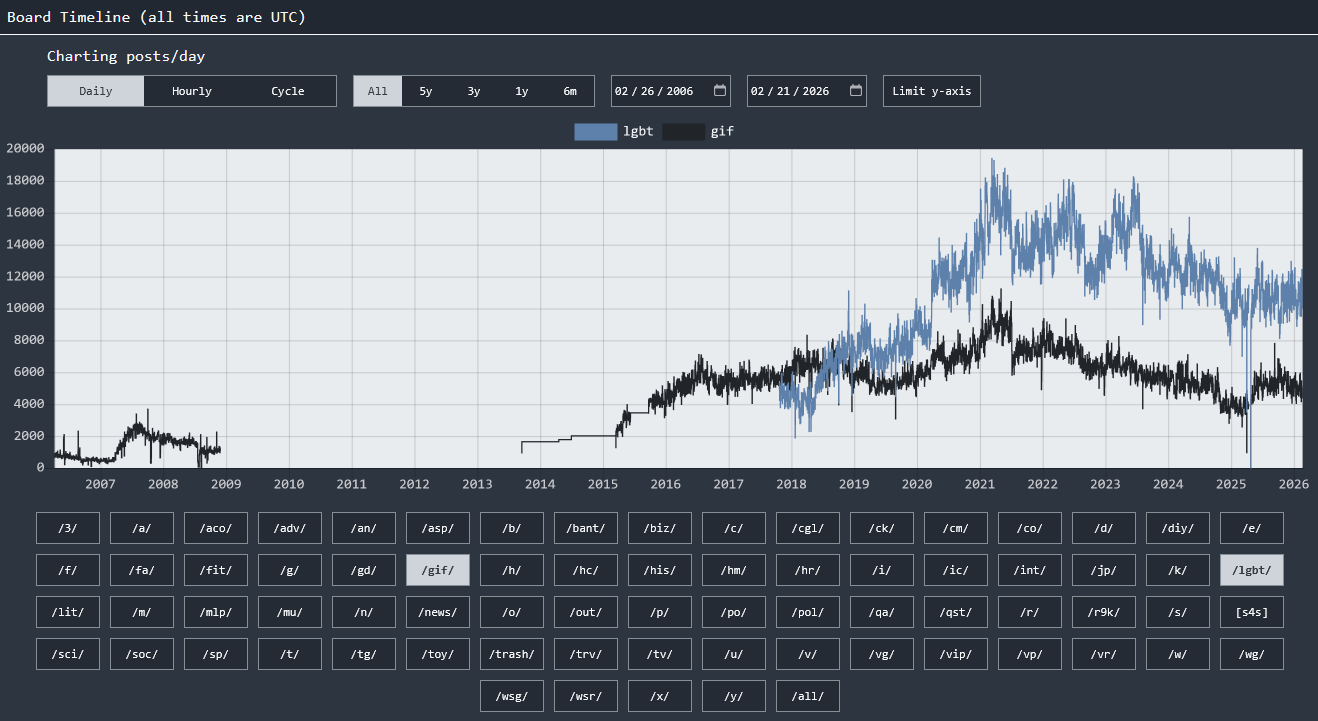Deselect the /lgbt/ board
The image size is (1318, 721).
tap(1252, 570)
